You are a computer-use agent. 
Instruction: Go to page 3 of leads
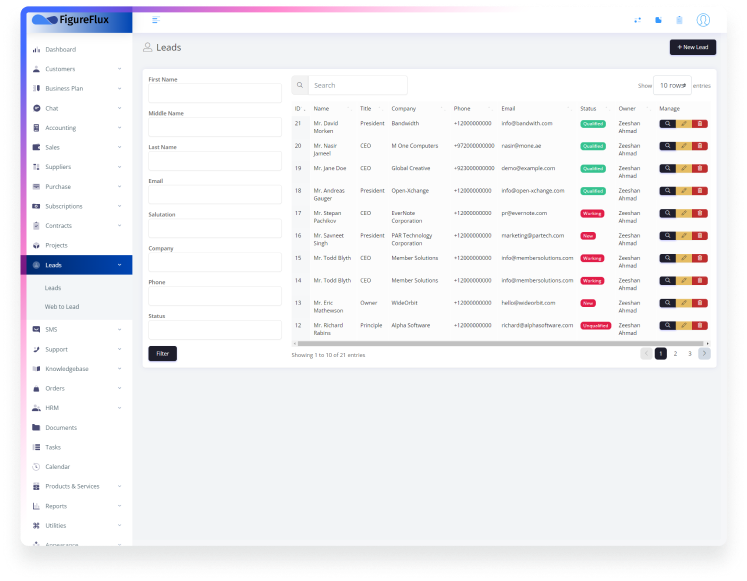click(x=689, y=353)
